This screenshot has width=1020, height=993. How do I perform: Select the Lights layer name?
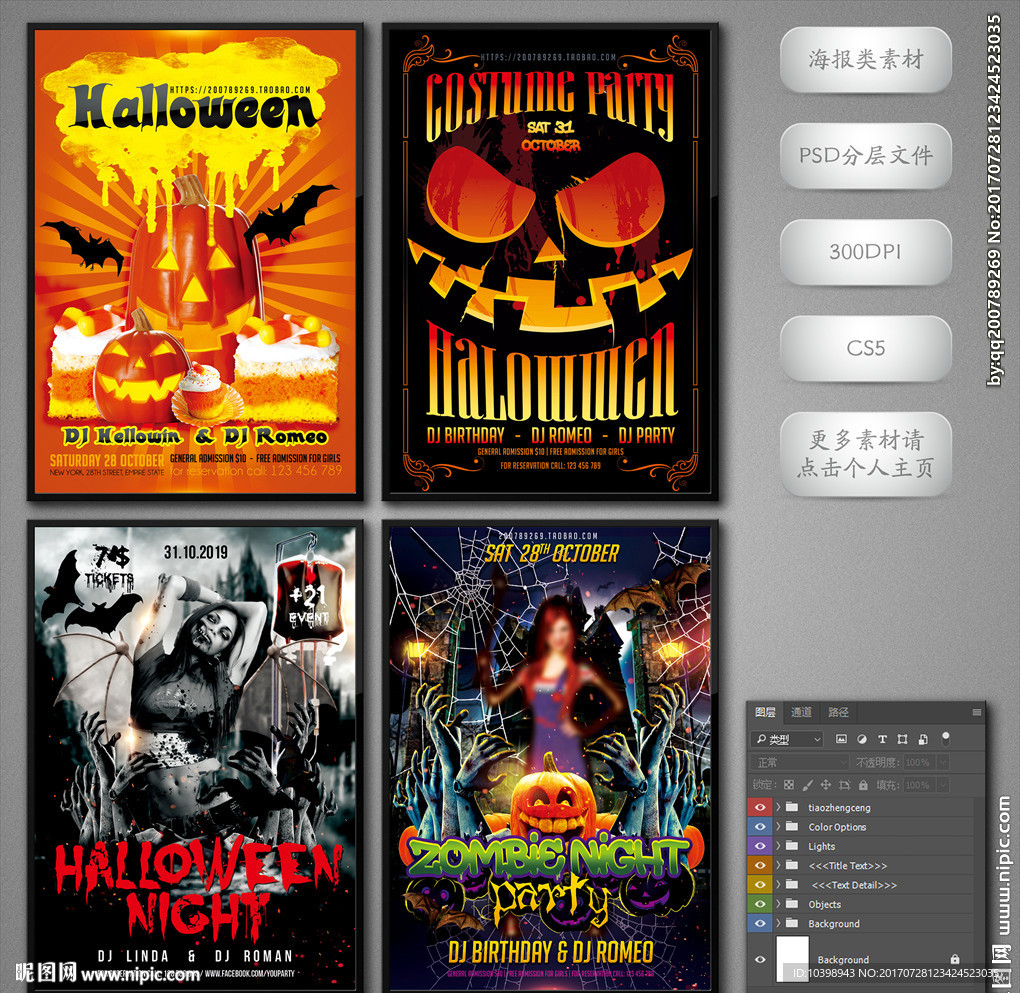pos(822,847)
